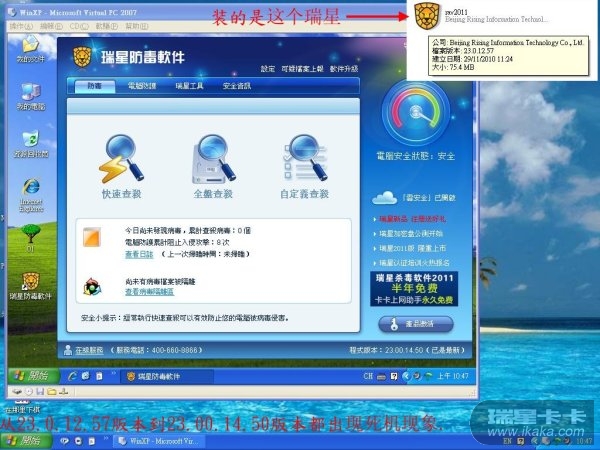
Task: Click the 程式版本：23.00.14.50 version text
Action: tap(407, 350)
